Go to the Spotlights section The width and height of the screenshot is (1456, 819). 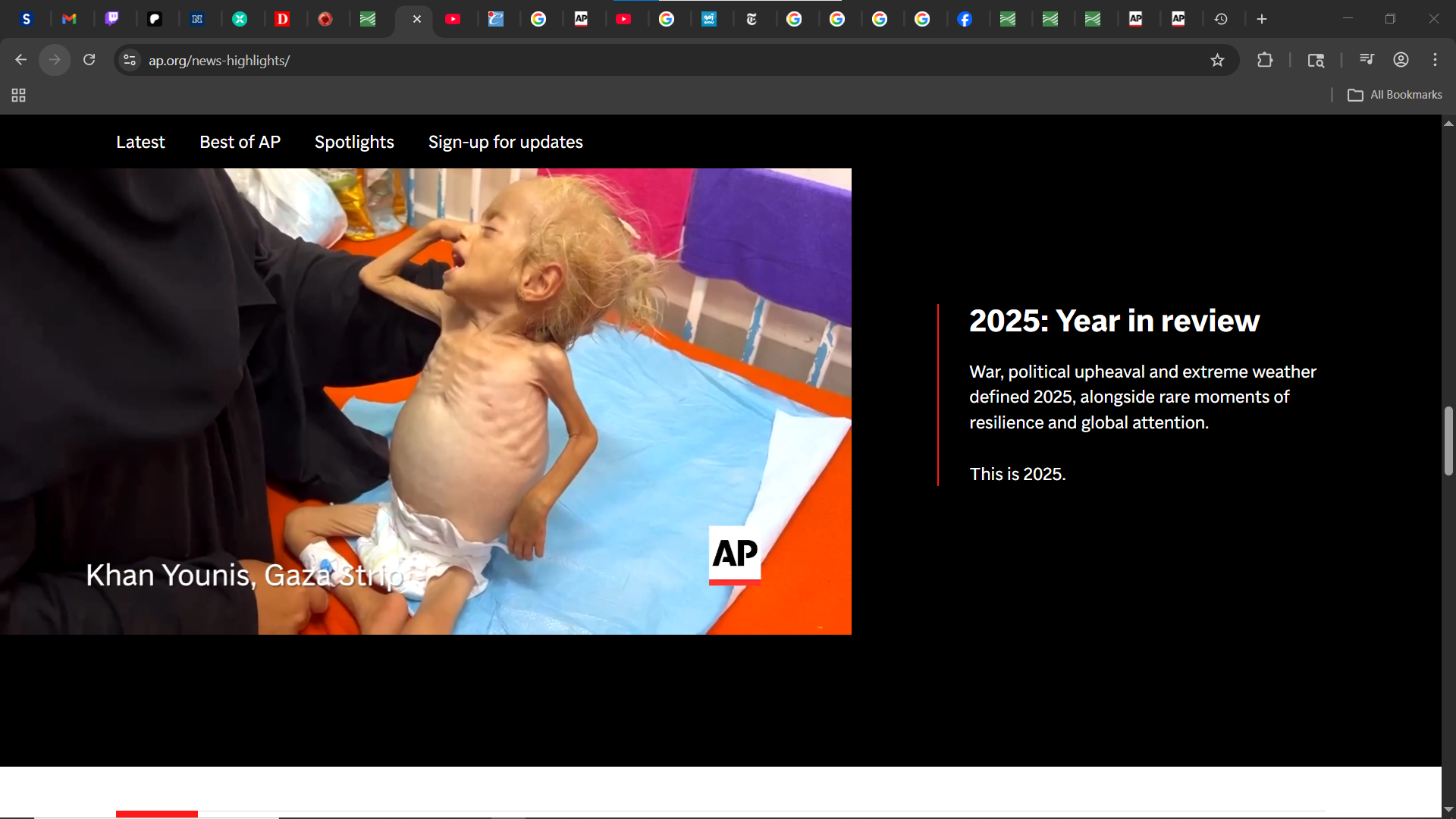coord(354,142)
